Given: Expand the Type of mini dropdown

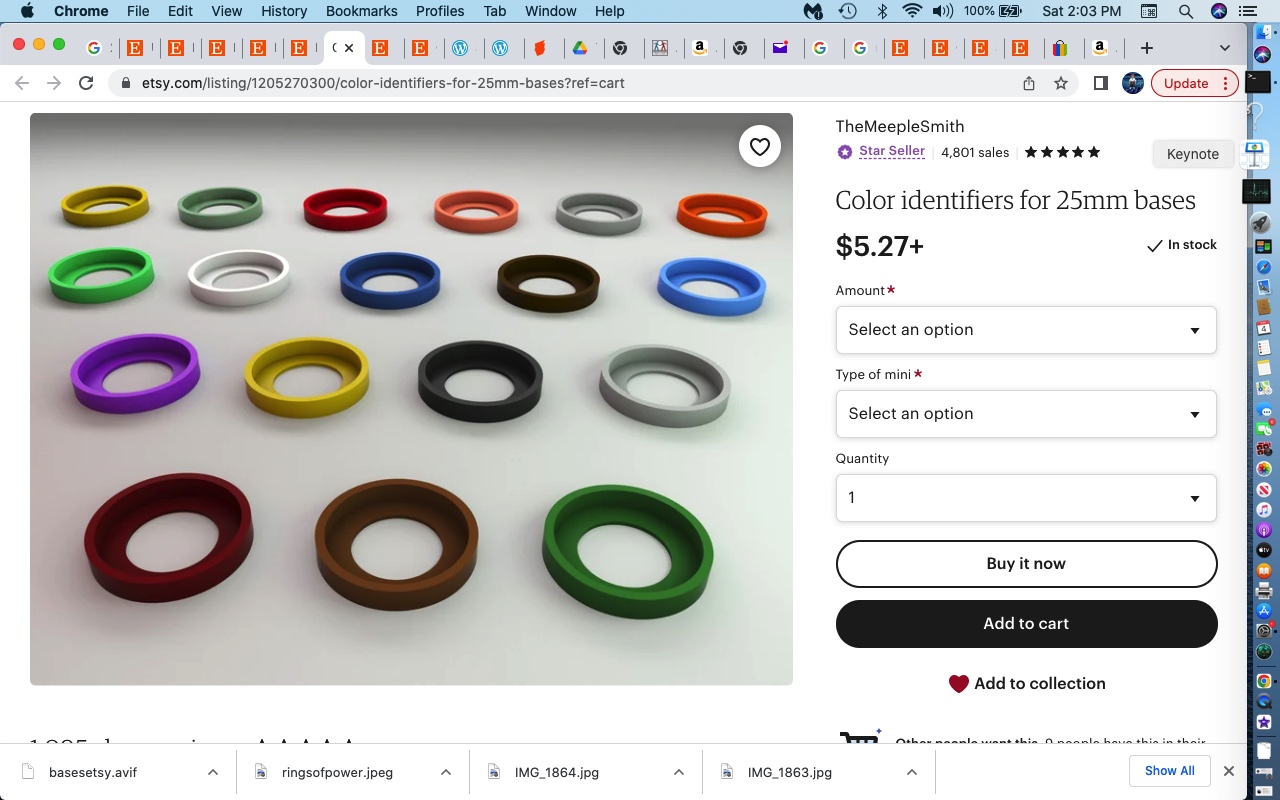Looking at the screenshot, I should 1026,414.
